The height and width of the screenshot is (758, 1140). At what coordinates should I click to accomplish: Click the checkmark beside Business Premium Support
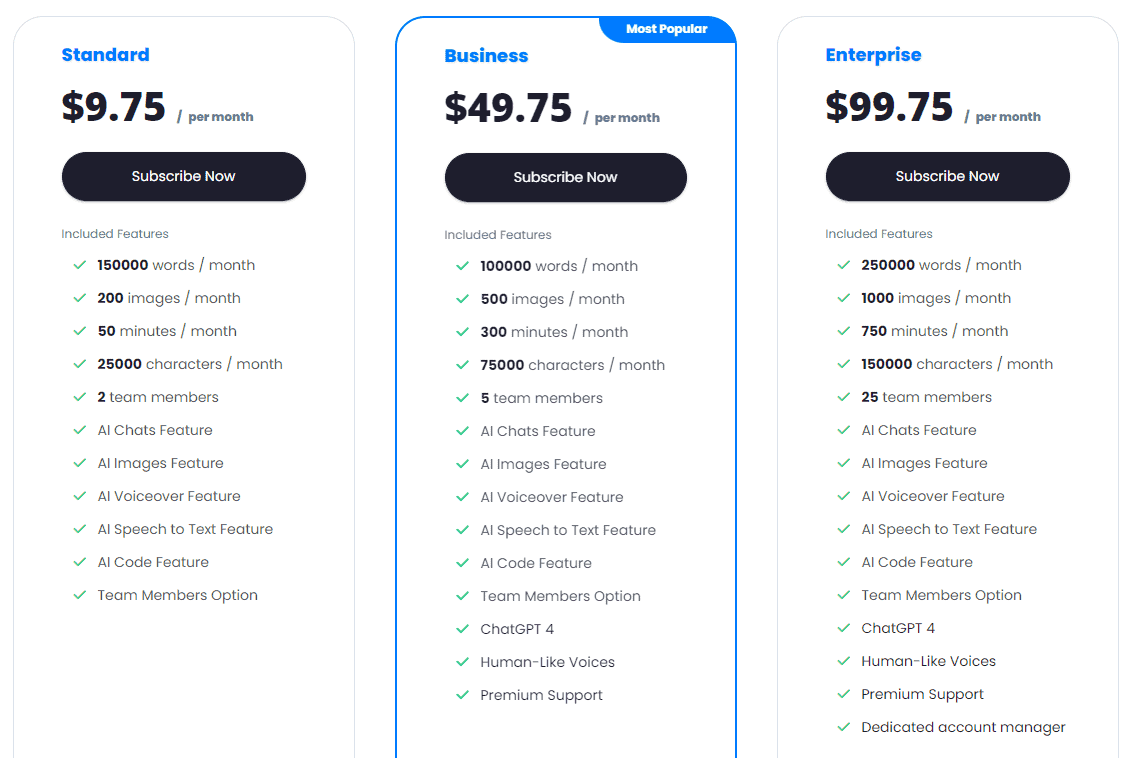pos(462,695)
